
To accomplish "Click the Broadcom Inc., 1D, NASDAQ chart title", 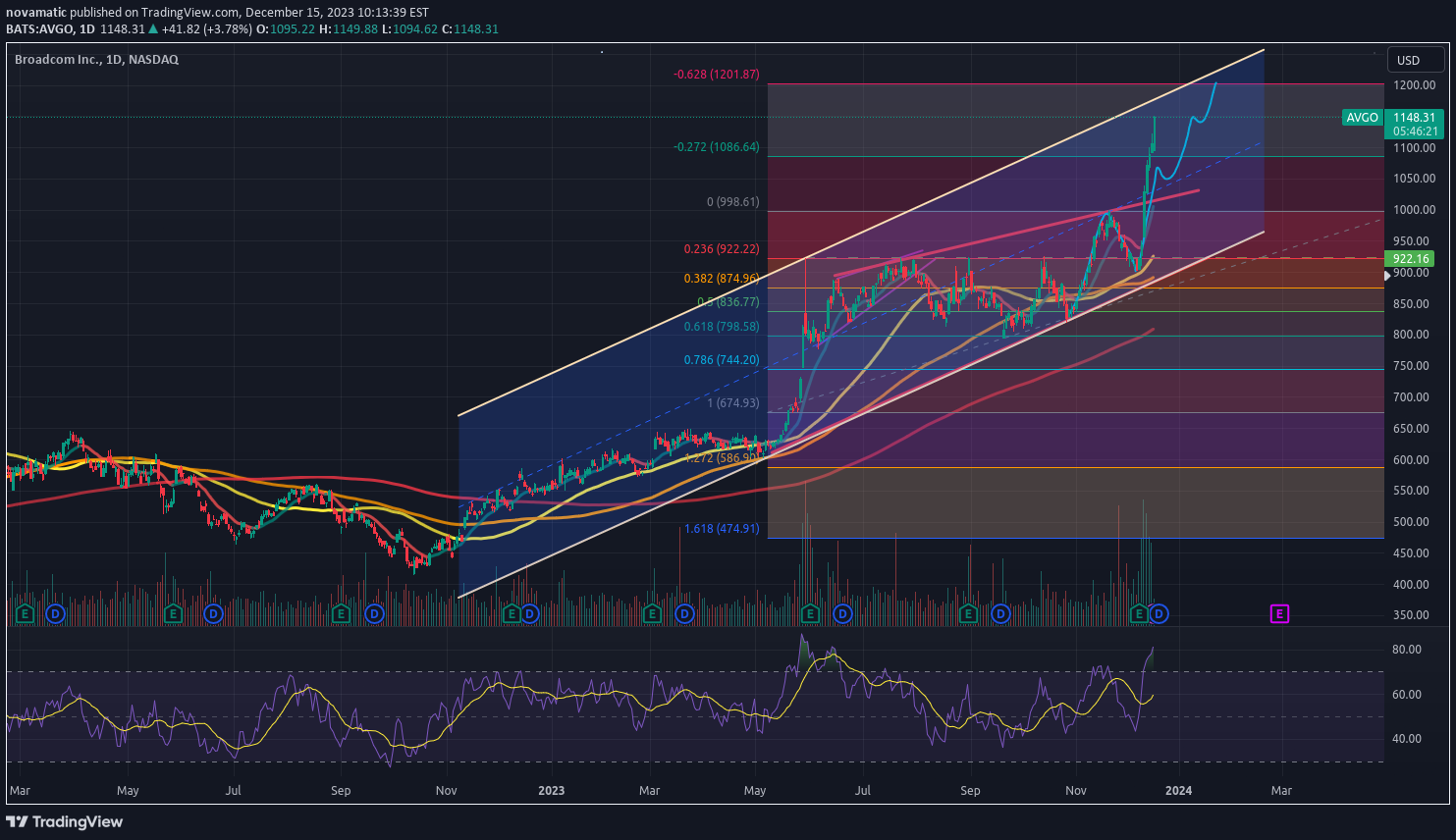I will (96, 60).
